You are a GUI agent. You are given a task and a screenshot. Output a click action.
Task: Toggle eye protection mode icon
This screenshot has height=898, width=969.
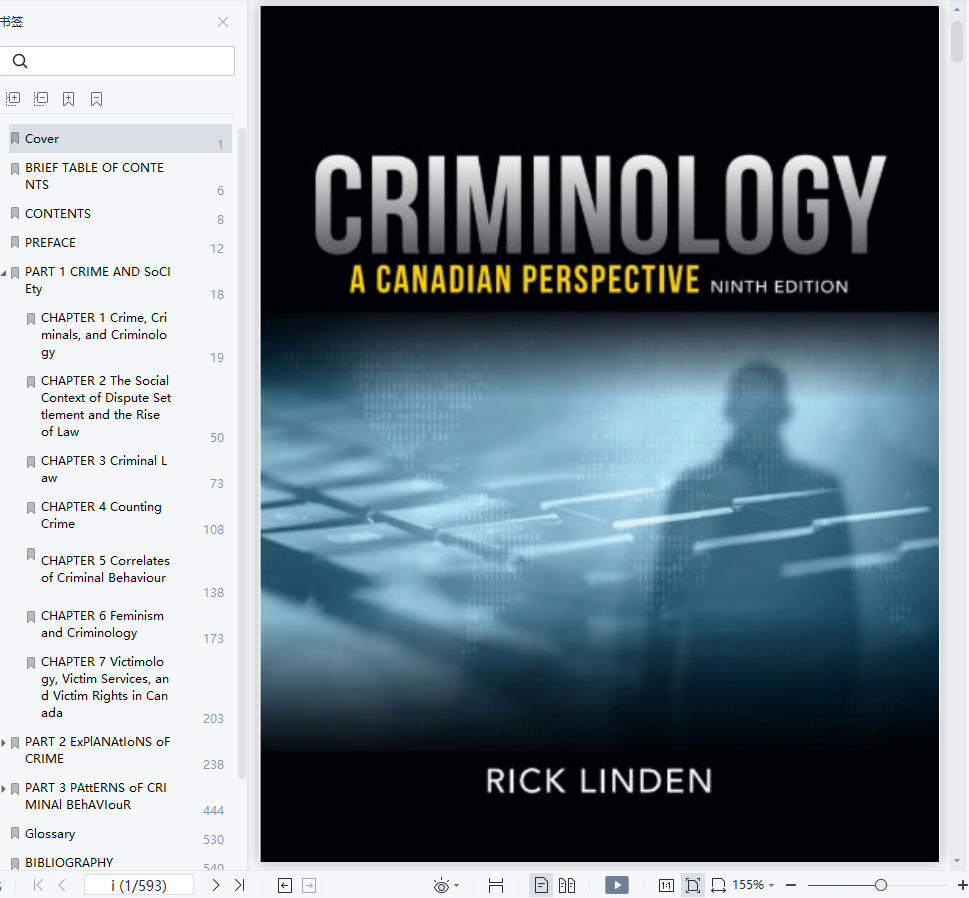click(441, 886)
